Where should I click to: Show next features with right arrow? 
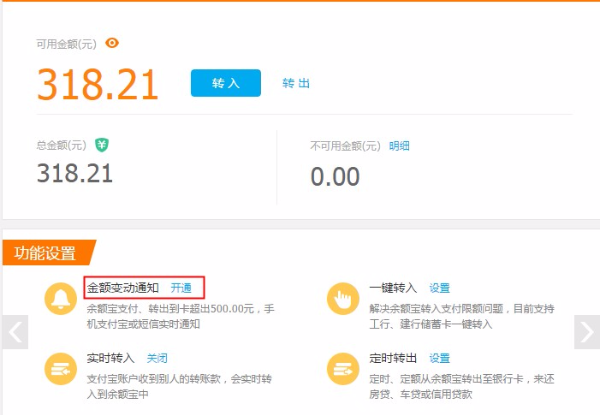click(586, 332)
